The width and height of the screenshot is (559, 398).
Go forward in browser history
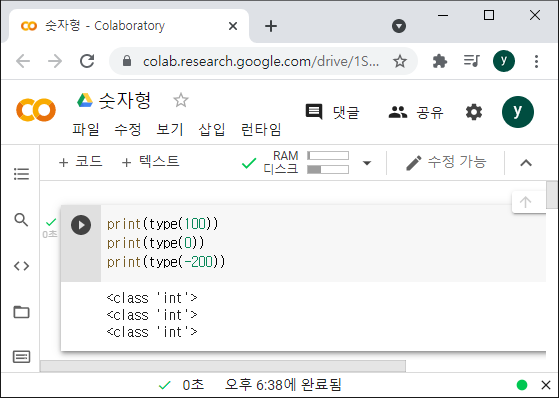[55, 61]
